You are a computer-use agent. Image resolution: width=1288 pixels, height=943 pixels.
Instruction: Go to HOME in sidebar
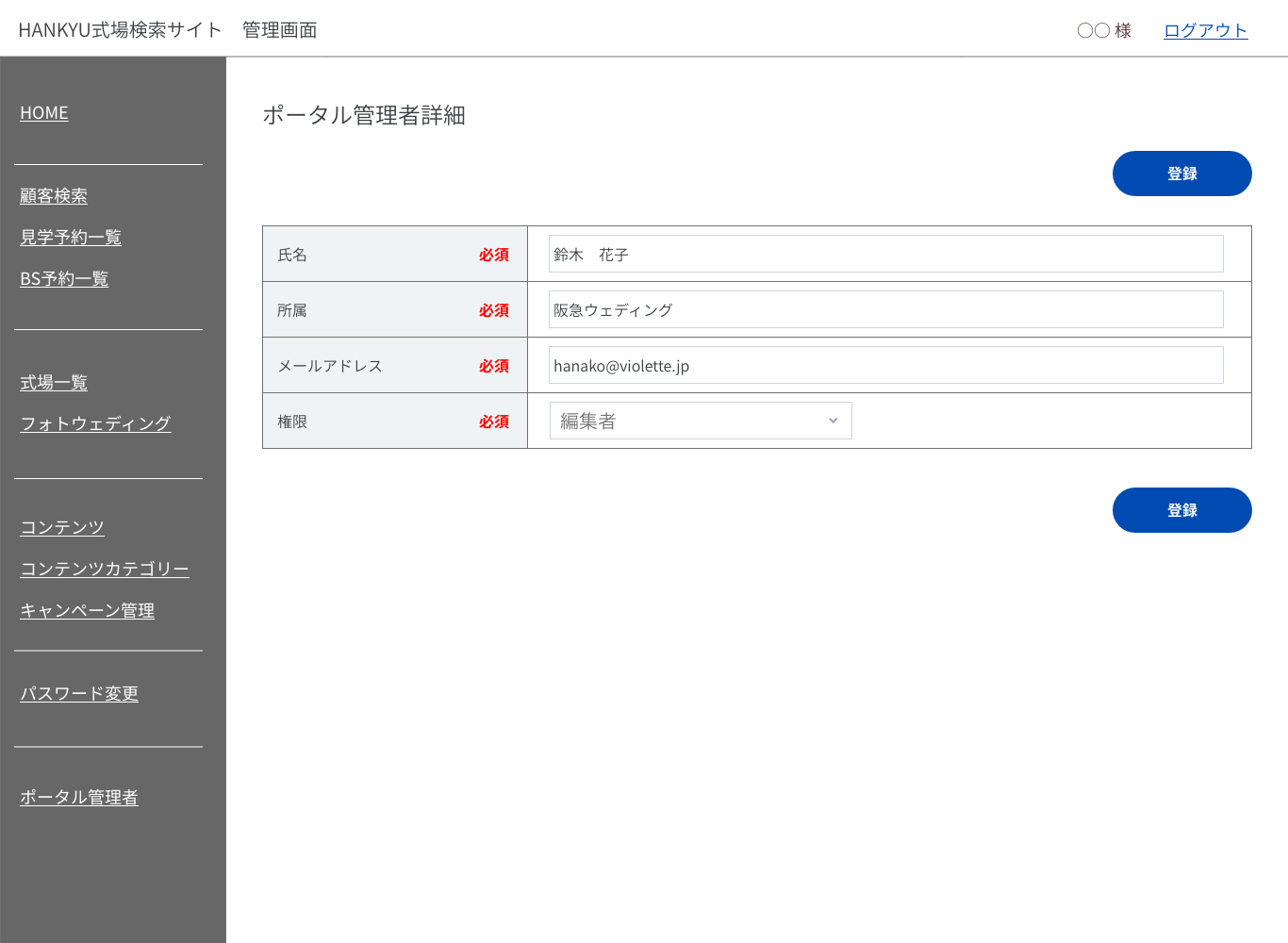44,113
